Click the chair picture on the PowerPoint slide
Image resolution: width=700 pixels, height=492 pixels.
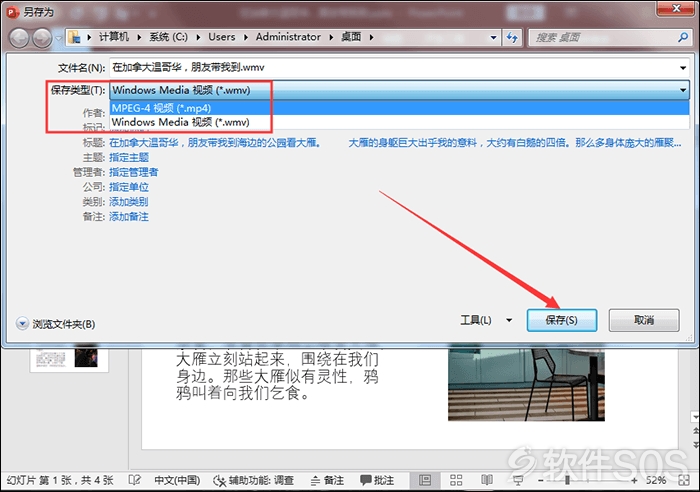526,385
